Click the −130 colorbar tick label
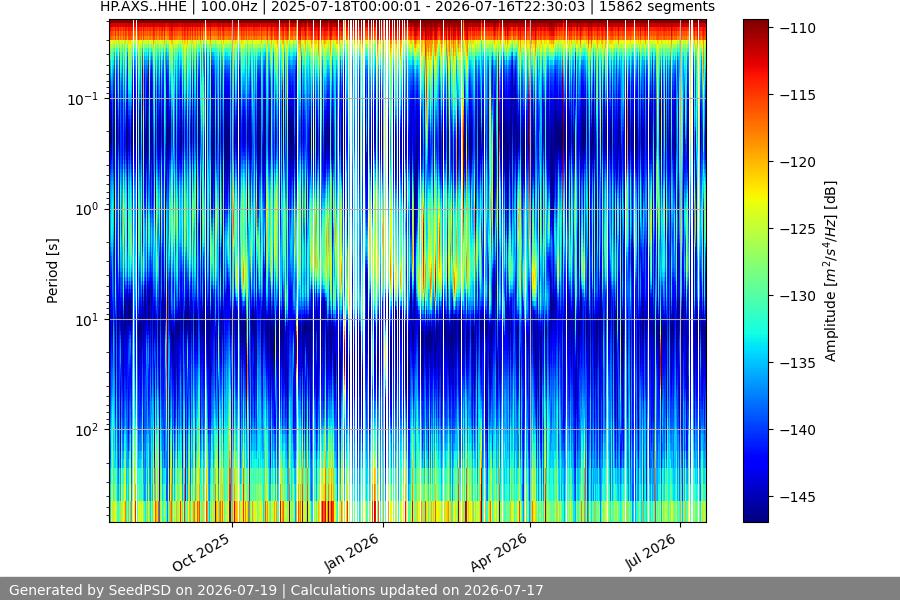The image size is (900, 600). pos(798,296)
